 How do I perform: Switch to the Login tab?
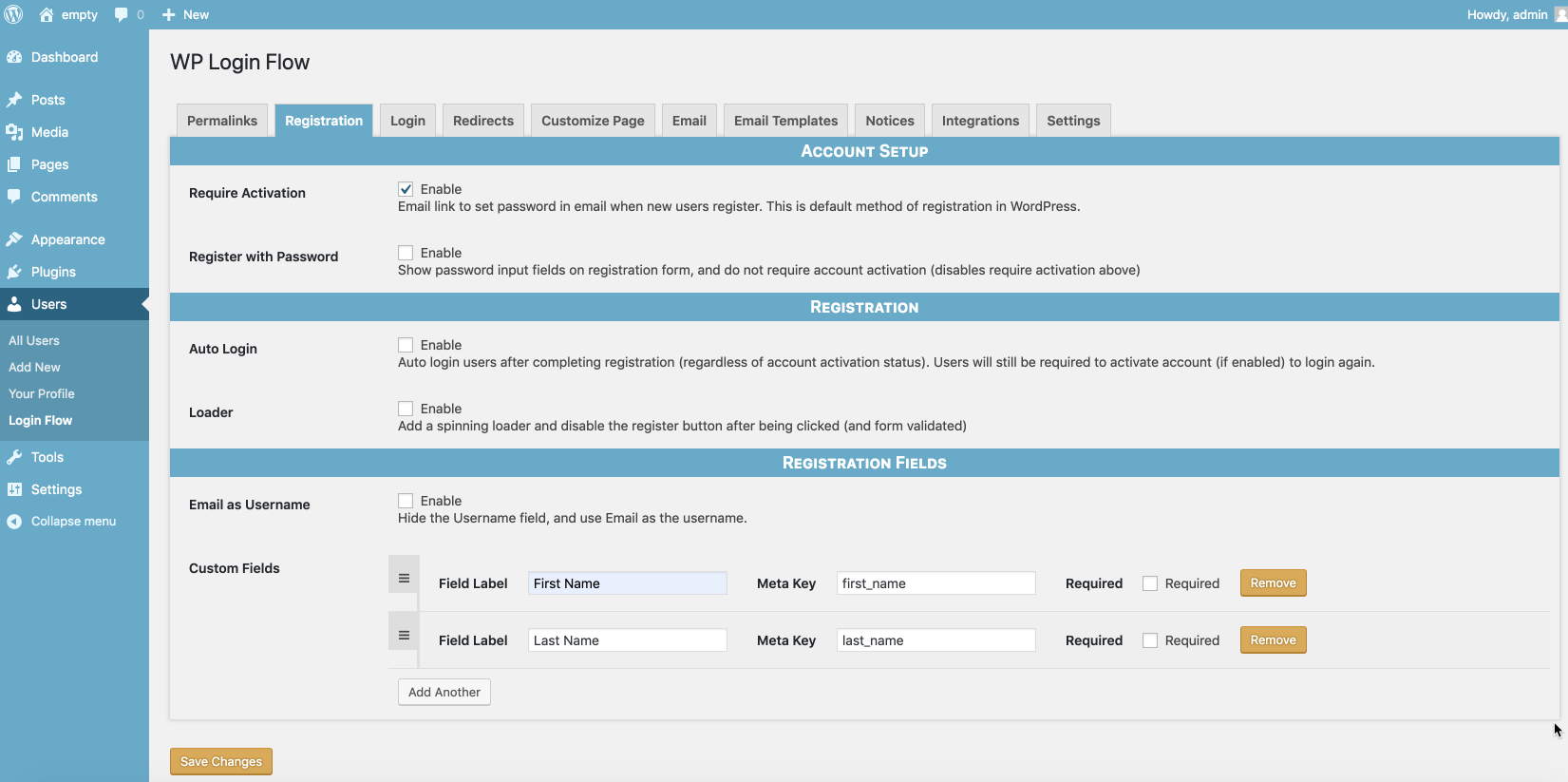[407, 121]
